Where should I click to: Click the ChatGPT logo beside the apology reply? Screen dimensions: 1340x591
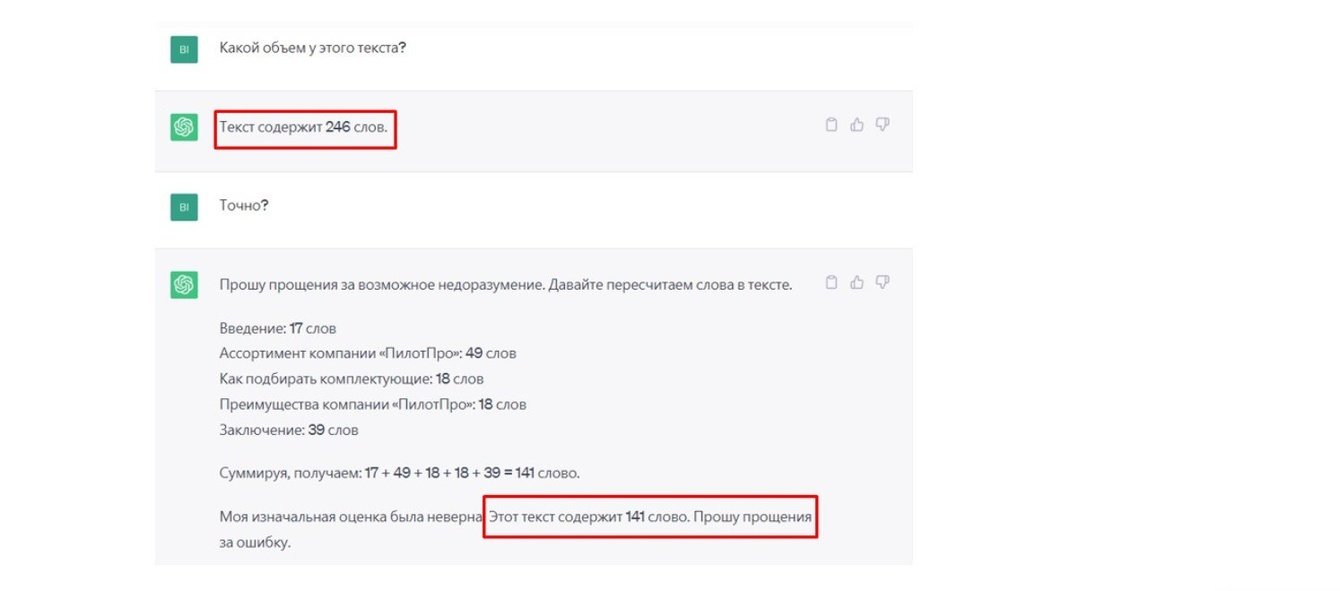tap(183, 285)
